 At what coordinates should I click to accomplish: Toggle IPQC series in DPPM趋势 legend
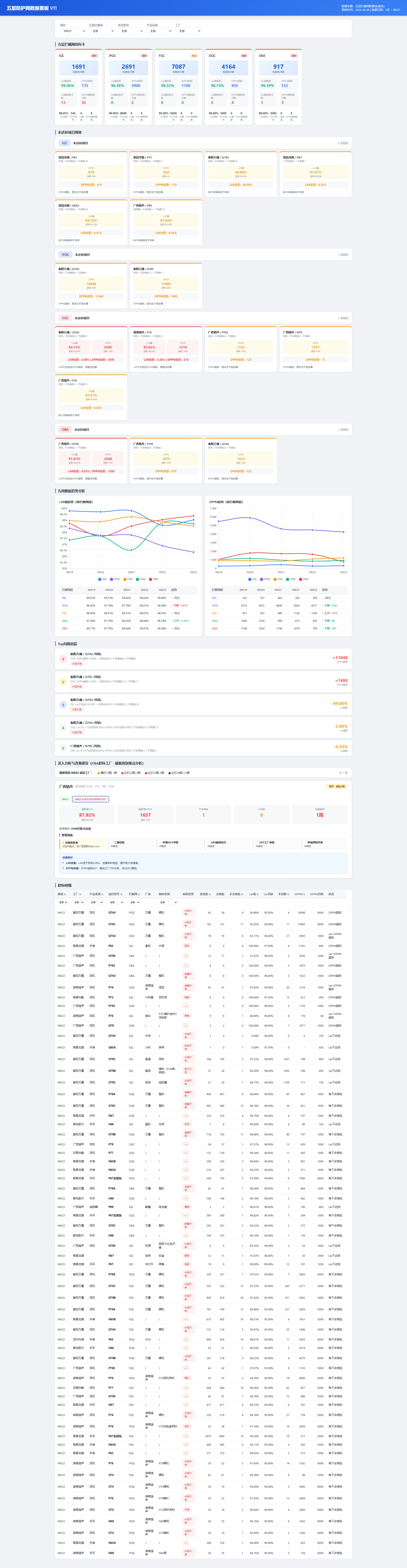point(265,580)
